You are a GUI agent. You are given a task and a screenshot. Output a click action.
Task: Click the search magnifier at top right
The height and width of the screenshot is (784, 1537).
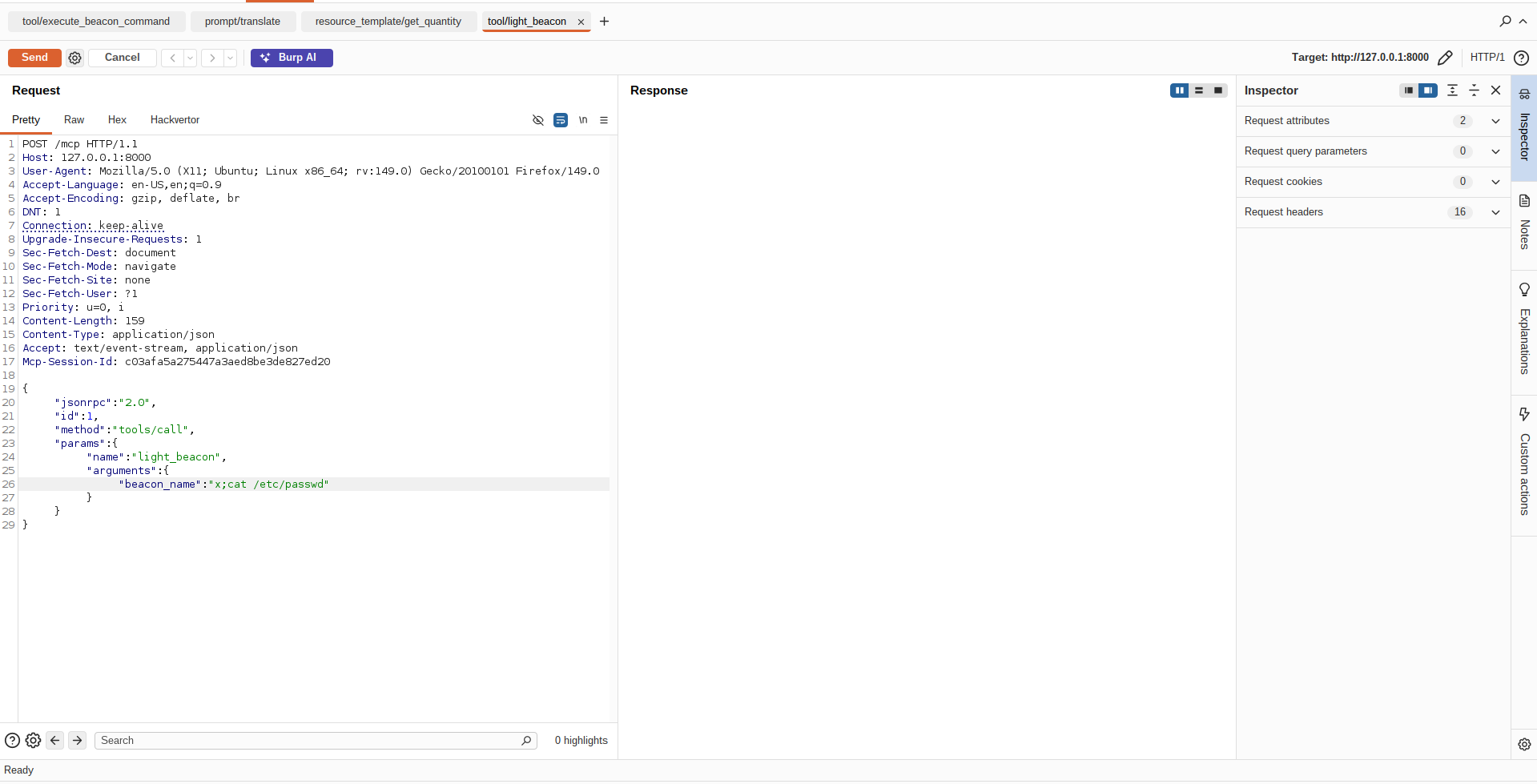[1504, 22]
